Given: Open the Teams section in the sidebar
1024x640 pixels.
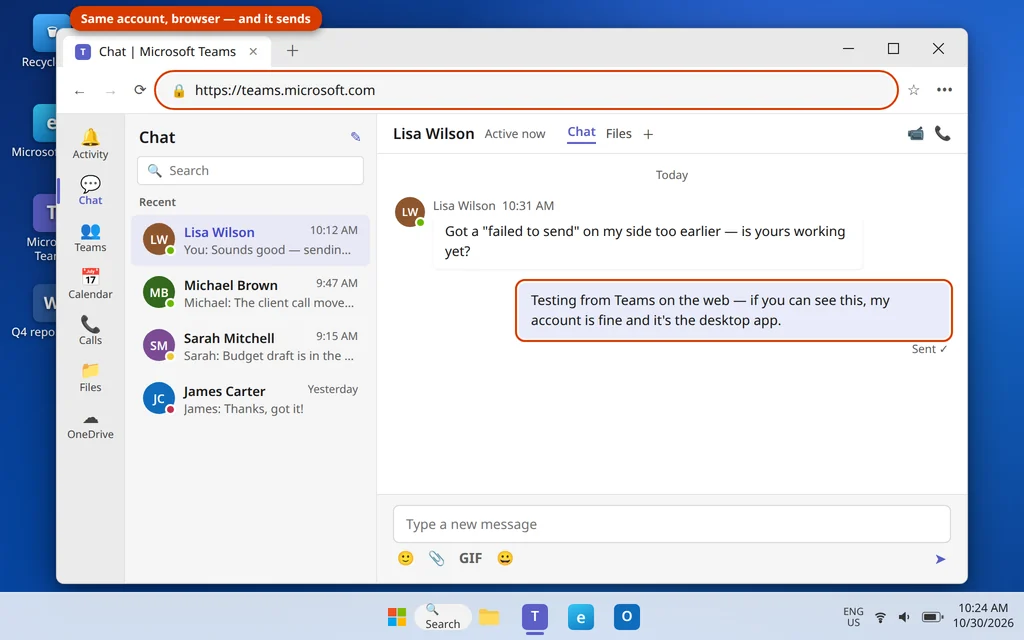Looking at the screenshot, I should [90, 237].
